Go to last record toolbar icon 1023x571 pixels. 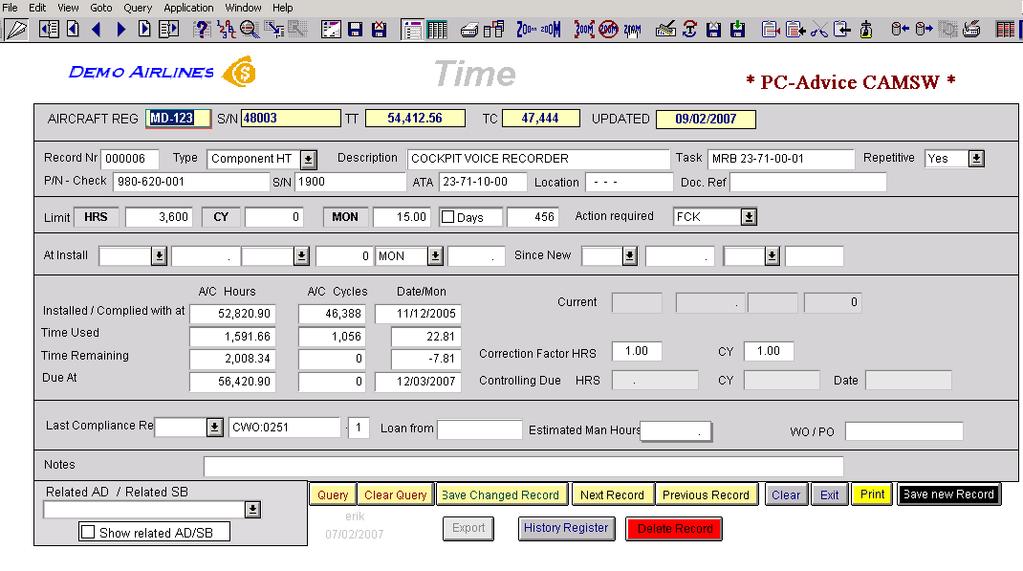[168, 29]
